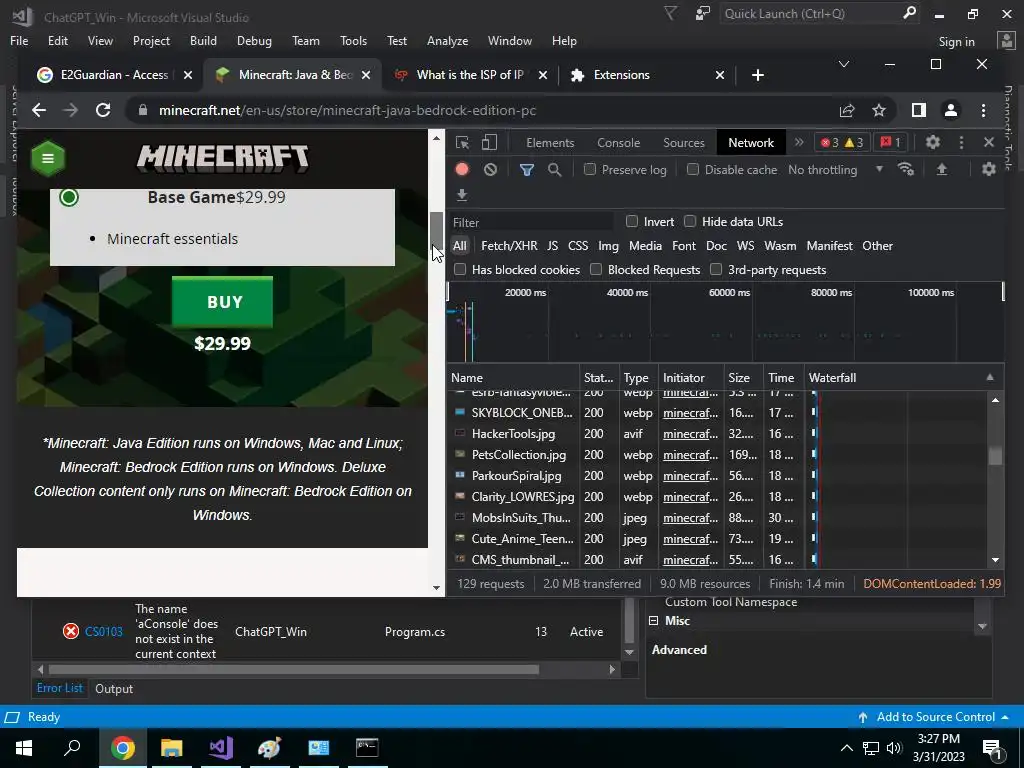Open the Debug menu in Visual Studio
Viewport: 1024px width, 768px height.
(x=254, y=40)
